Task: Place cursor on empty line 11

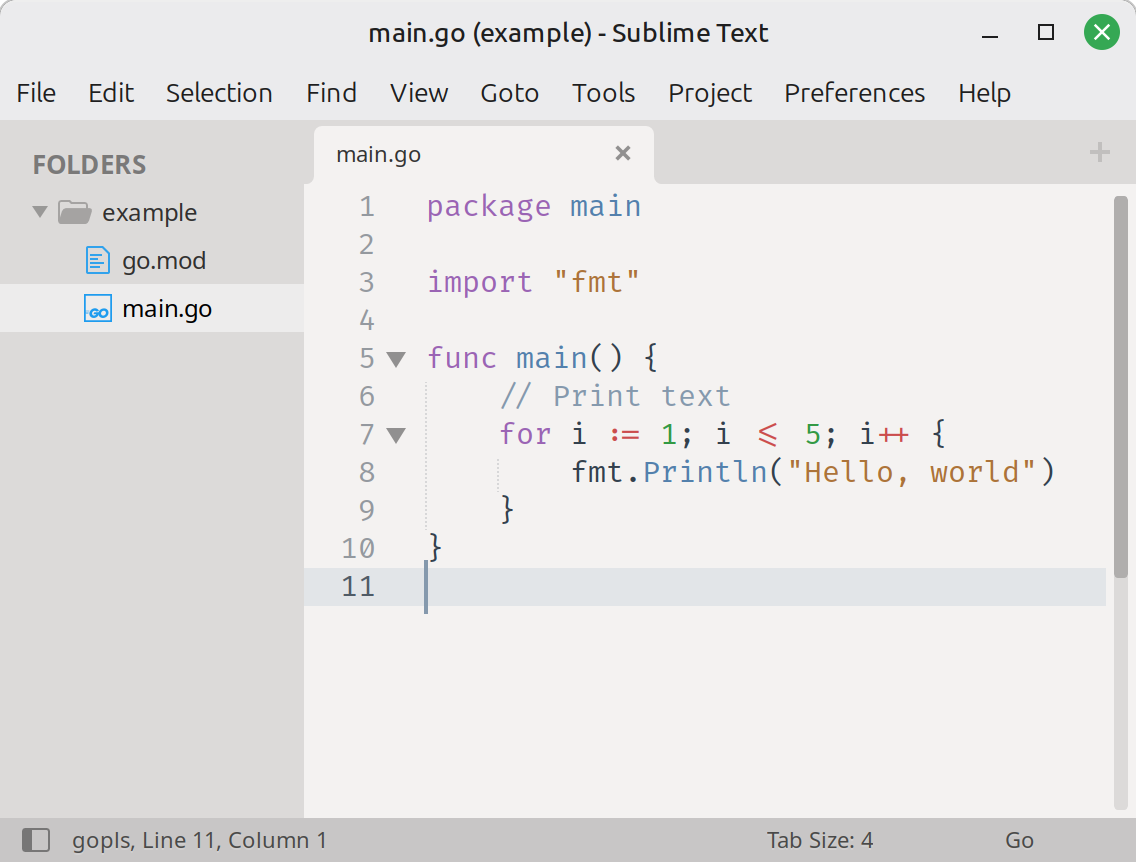Action: coord(705,587)
